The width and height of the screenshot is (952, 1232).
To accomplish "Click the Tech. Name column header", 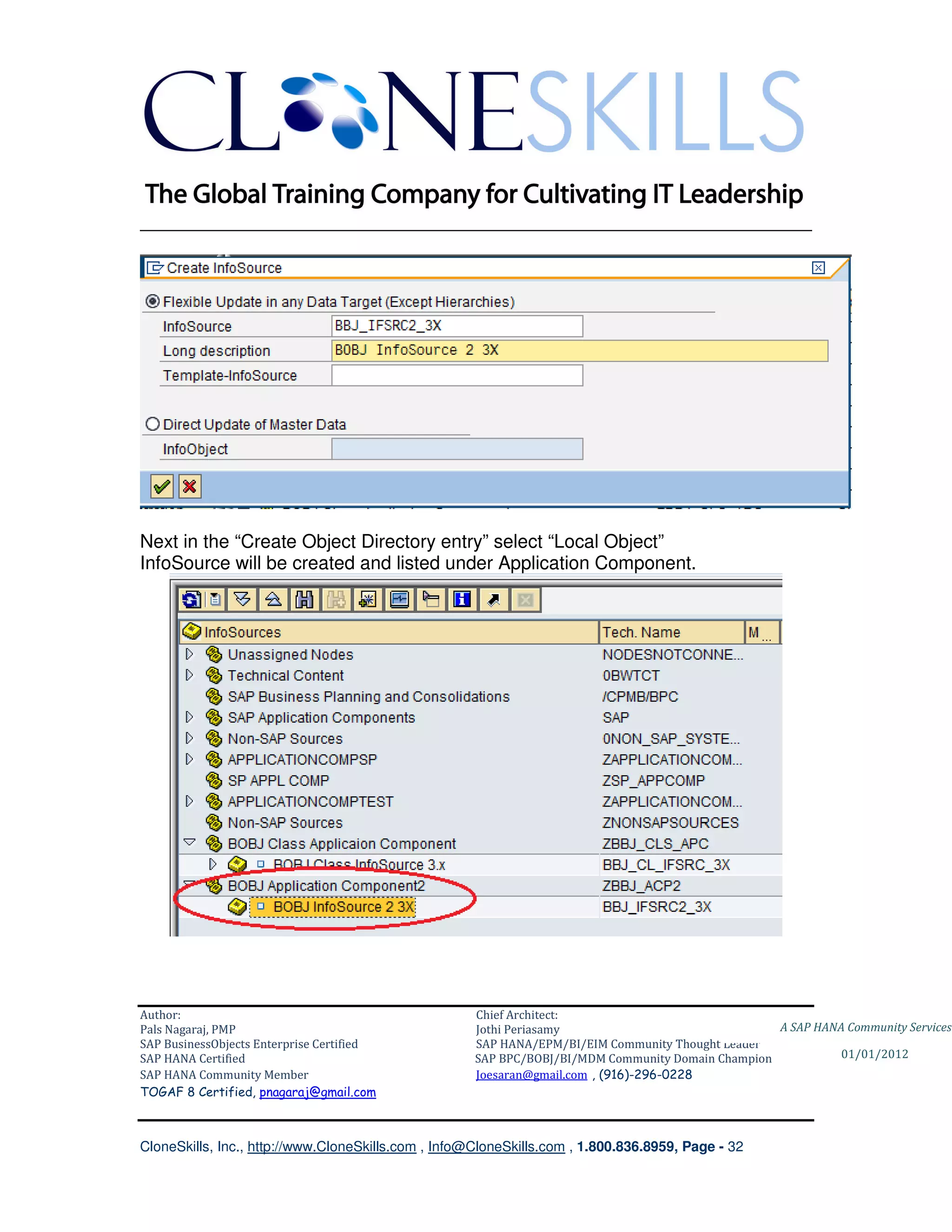I will coord(672,632).
